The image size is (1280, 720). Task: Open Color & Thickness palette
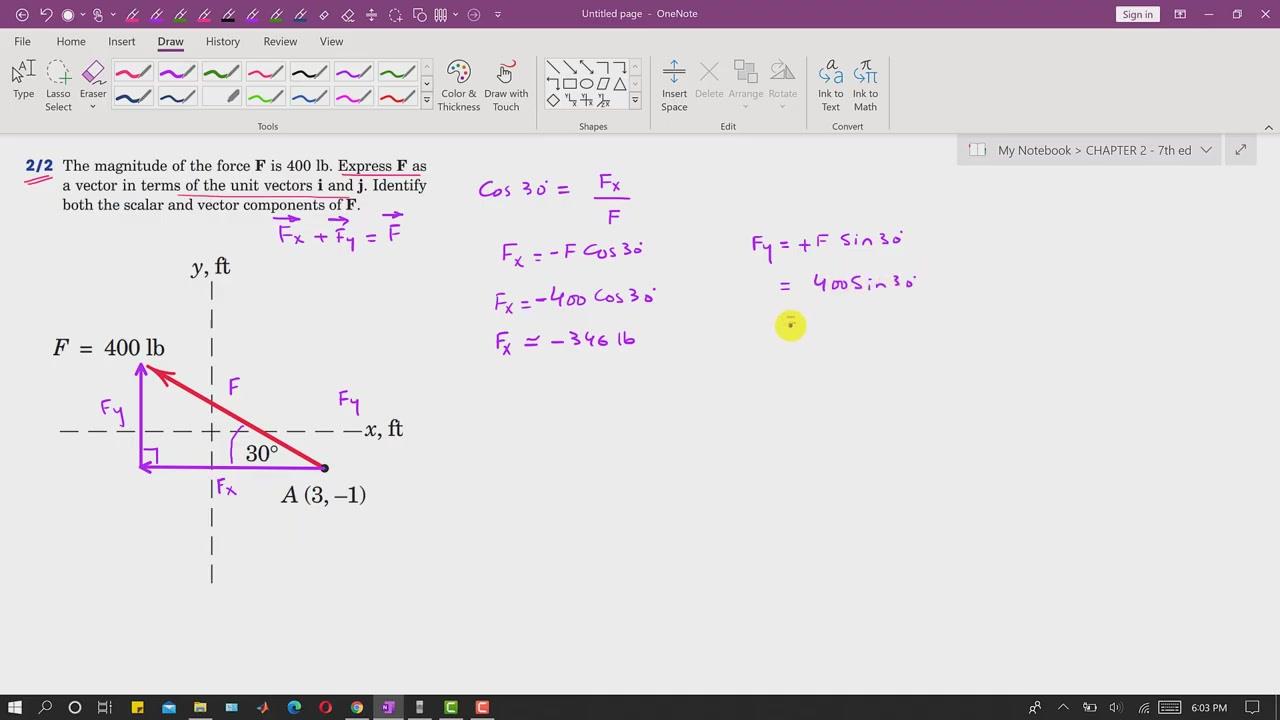(x=458, y=85)
